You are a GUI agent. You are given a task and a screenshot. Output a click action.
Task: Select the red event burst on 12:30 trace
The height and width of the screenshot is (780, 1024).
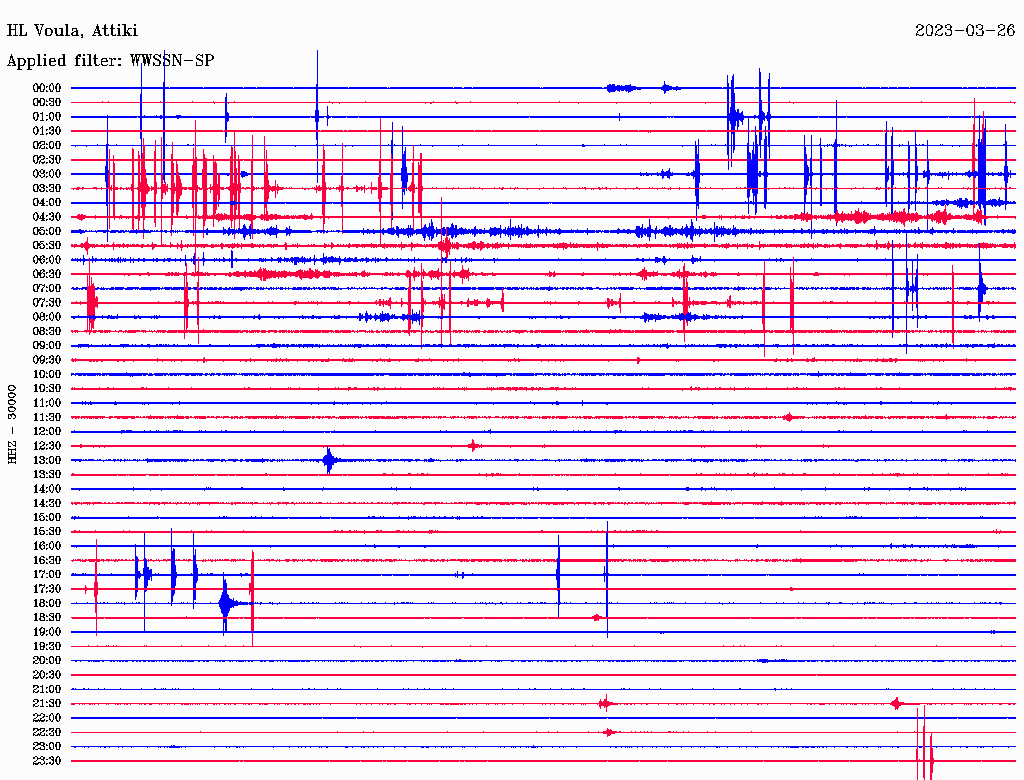pyautogui.click(x=474, y=446)
